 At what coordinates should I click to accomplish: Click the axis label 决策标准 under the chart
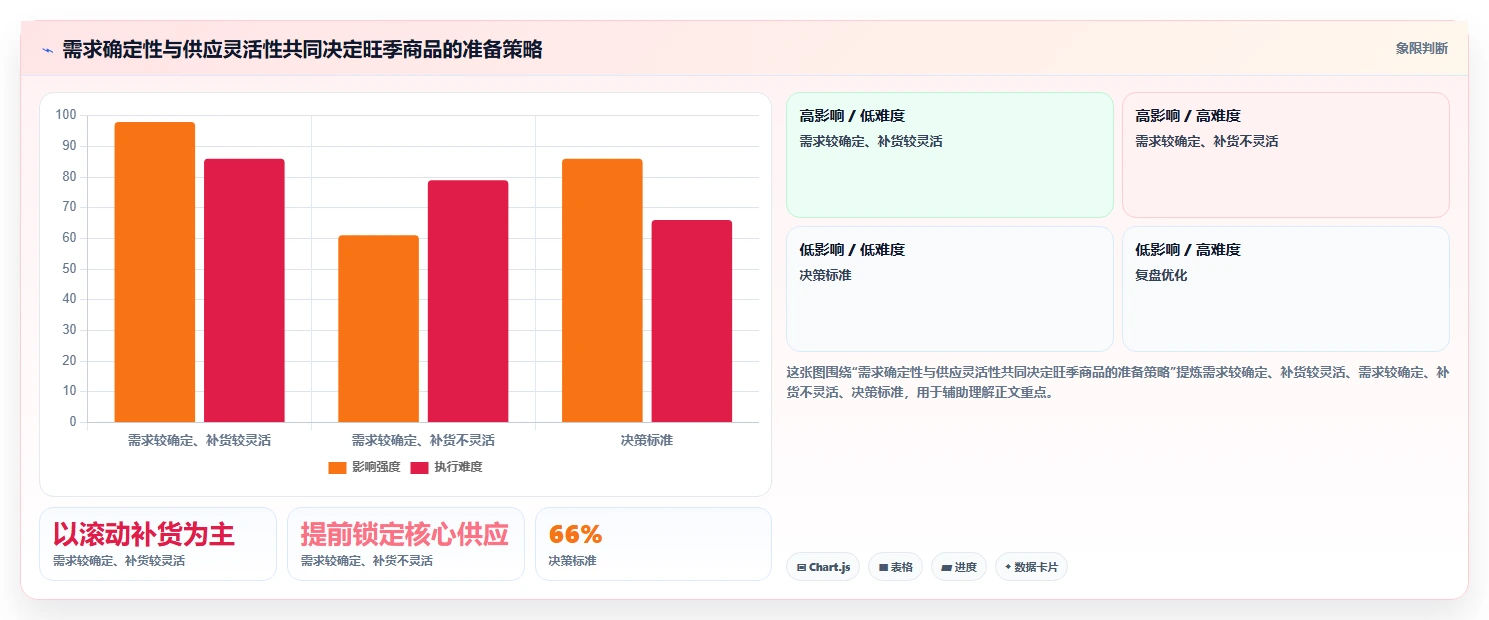(x=647, y=440)
